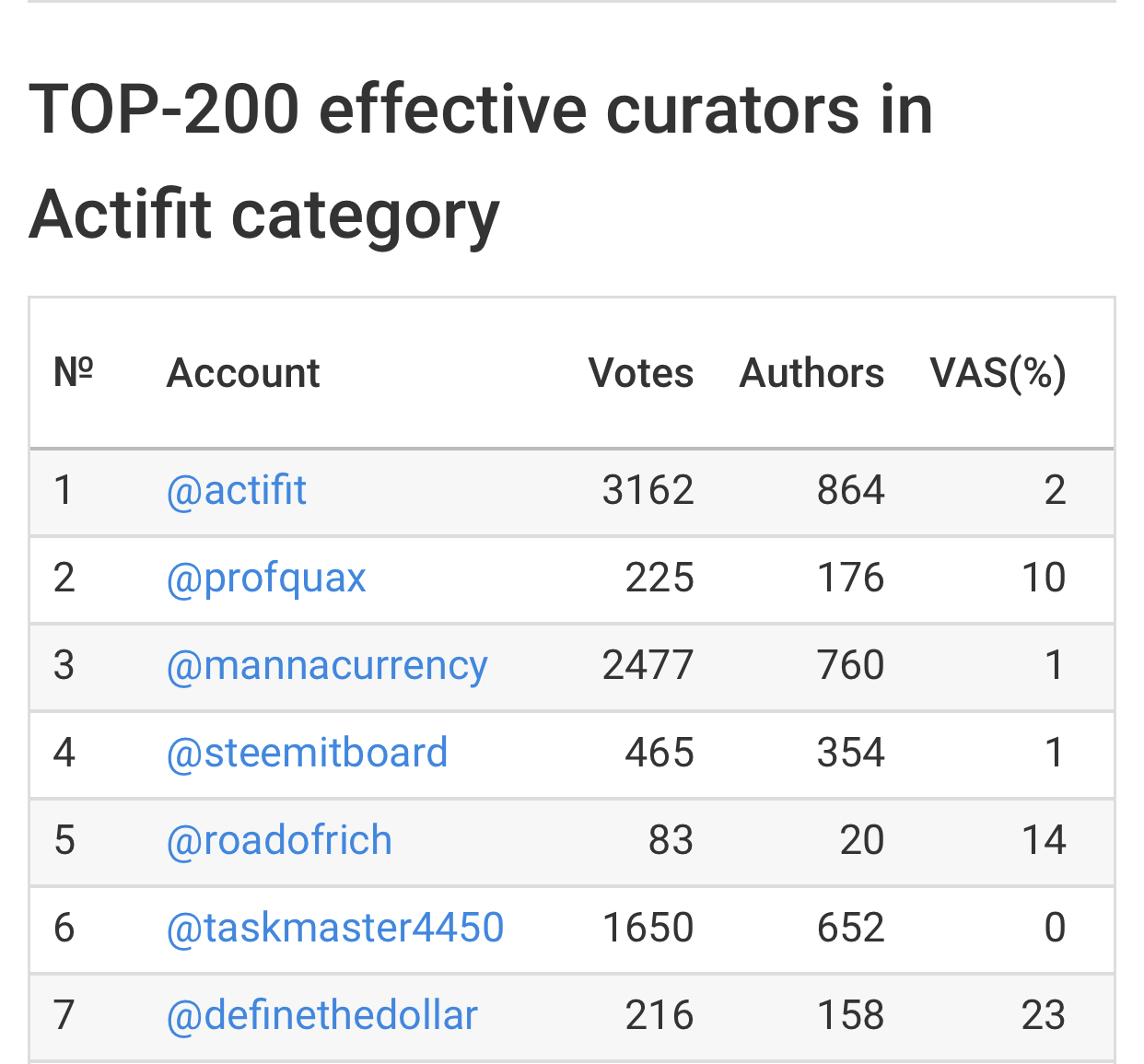
Task: Click the Account column header
Action: (243, 373)
